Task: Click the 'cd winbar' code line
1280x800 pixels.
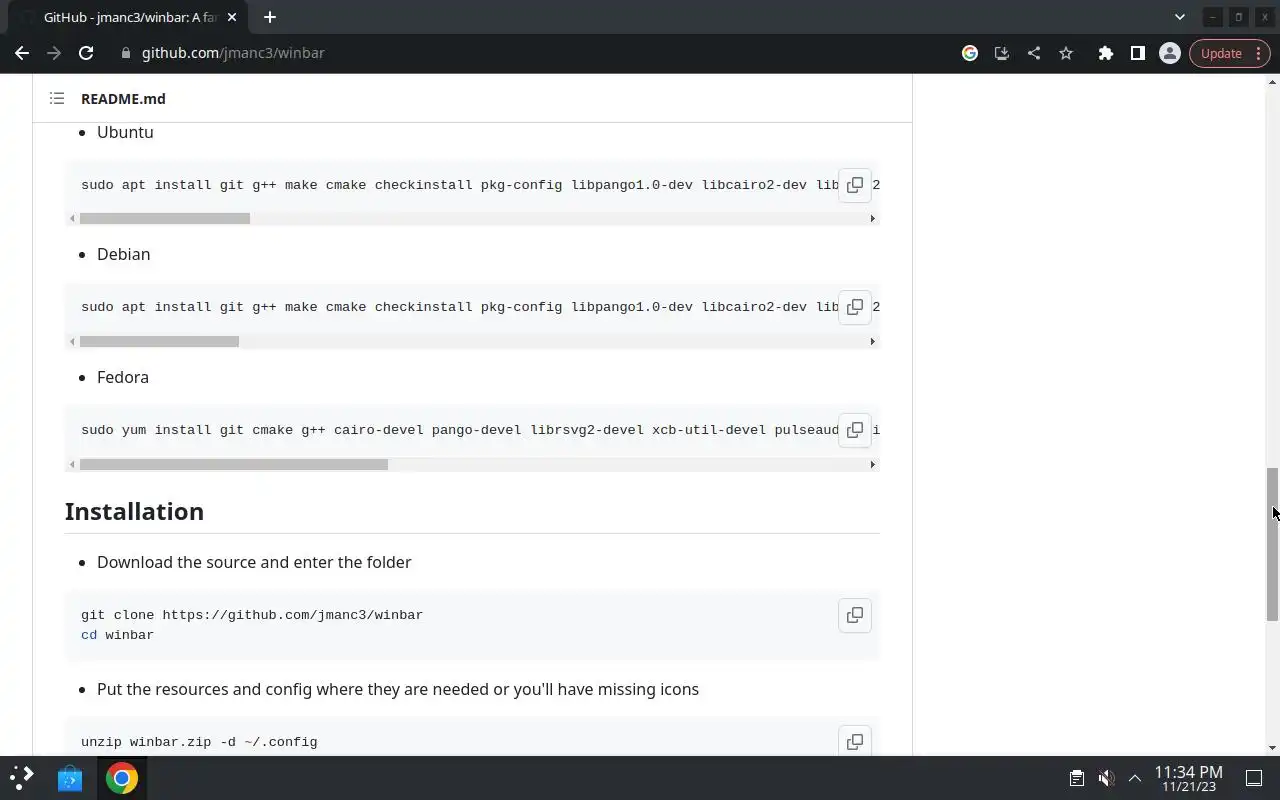Action: coord(117,635)
